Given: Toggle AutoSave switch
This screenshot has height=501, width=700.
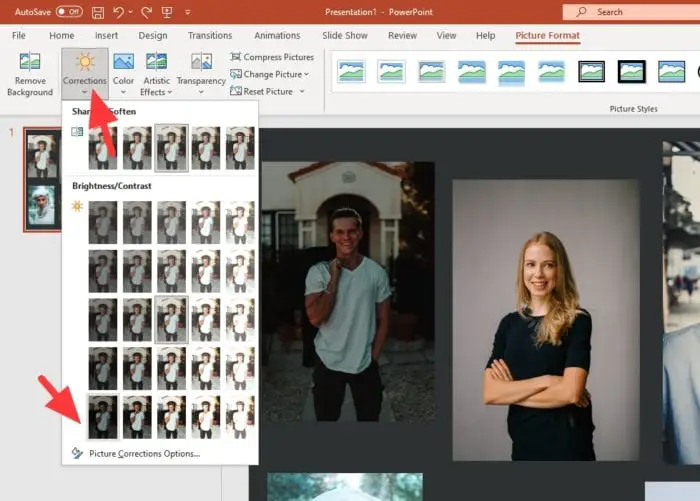Looking at the screenshot, I should 69,12.
